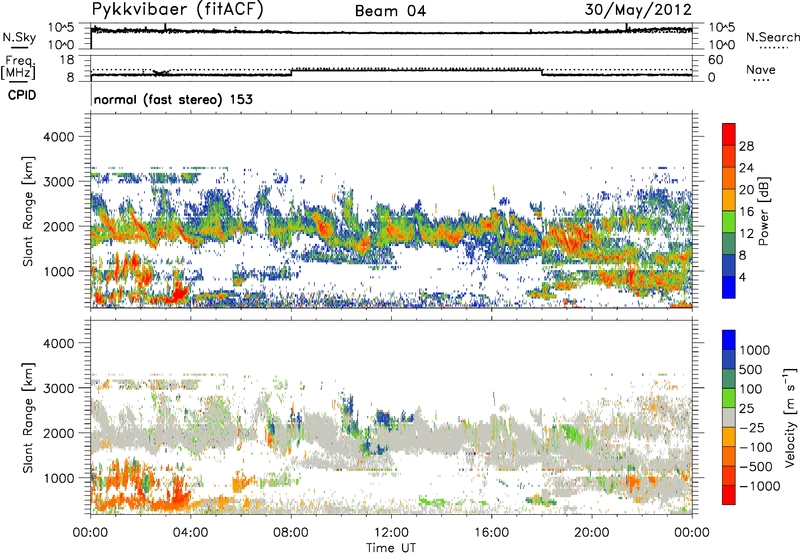Click the "2000" tick on the velocity panel
The width and height of the screenshot is (800, 554).
coord(58,433)
